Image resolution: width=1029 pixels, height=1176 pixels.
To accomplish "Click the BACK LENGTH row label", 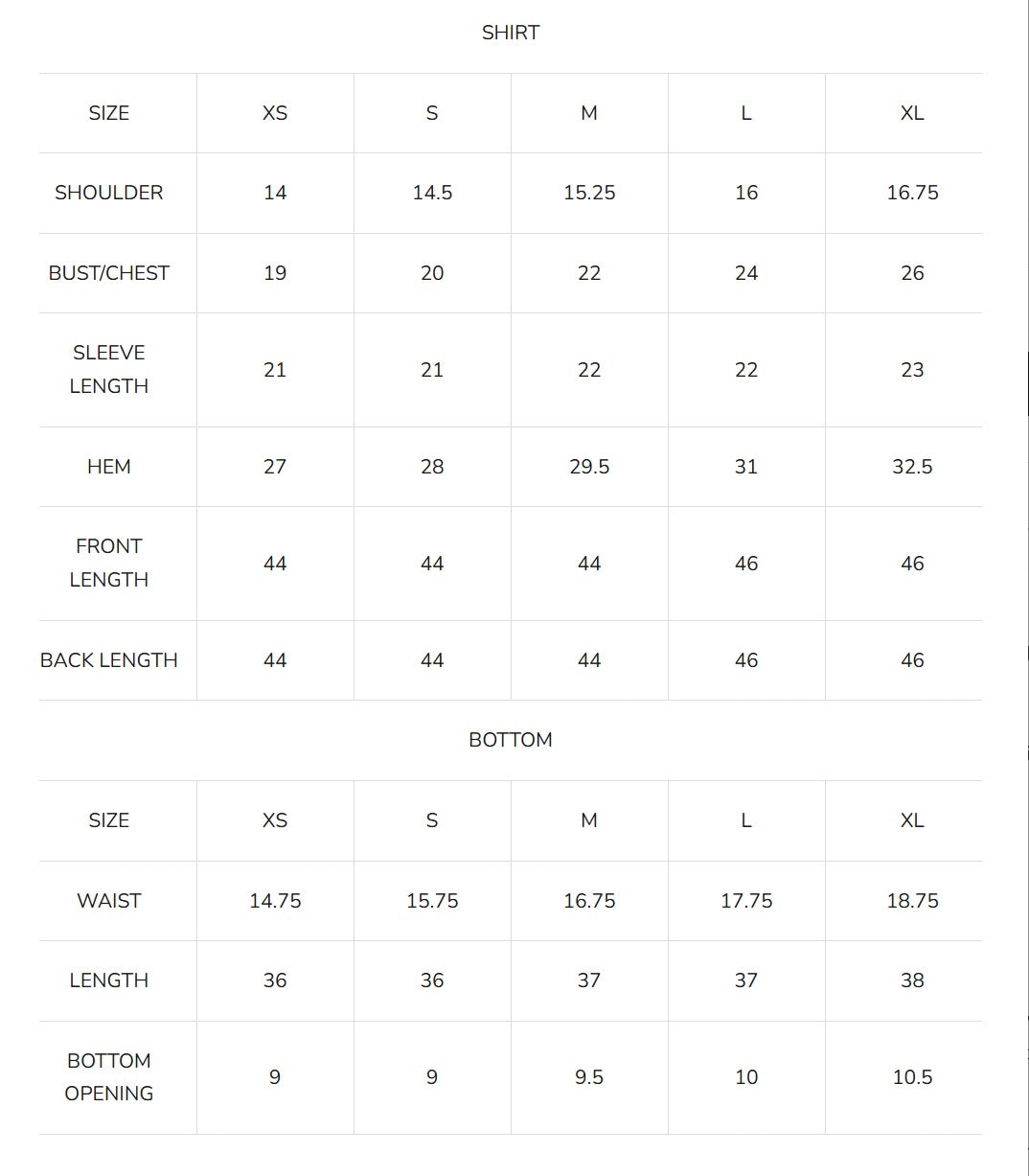I will pyautogui.click(x=109, y=660).
